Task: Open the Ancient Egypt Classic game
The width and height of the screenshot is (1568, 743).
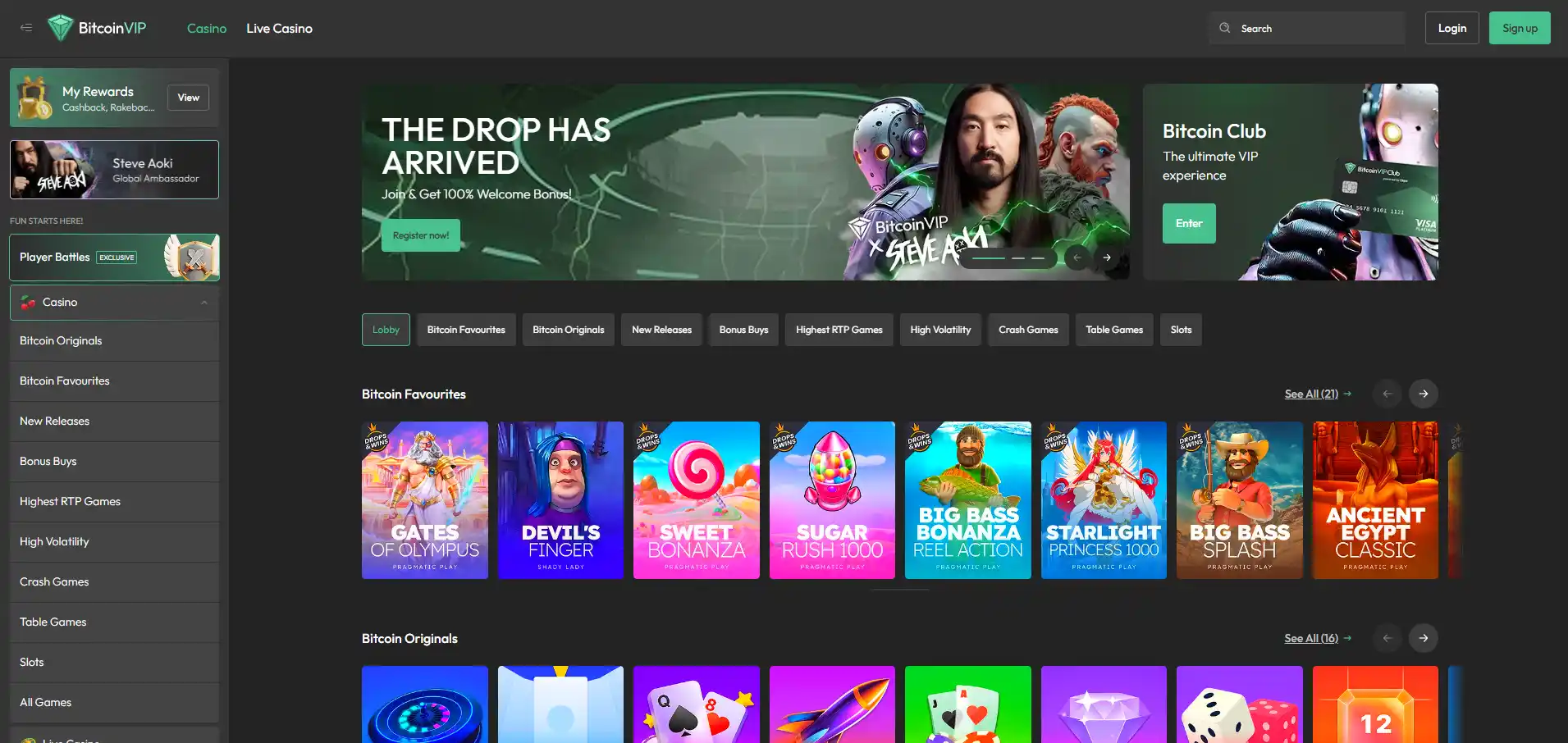Action: (1375, 500)
